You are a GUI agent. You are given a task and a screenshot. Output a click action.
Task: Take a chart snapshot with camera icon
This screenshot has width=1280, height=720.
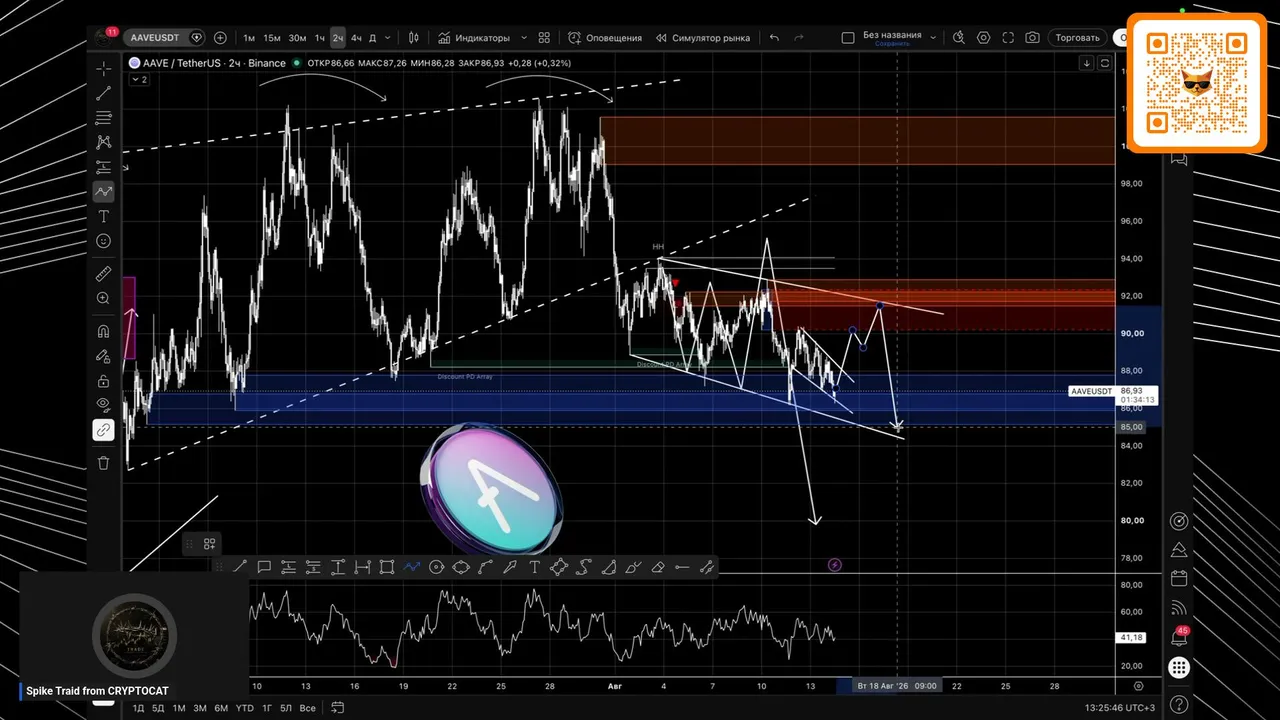pos(1032,38)
